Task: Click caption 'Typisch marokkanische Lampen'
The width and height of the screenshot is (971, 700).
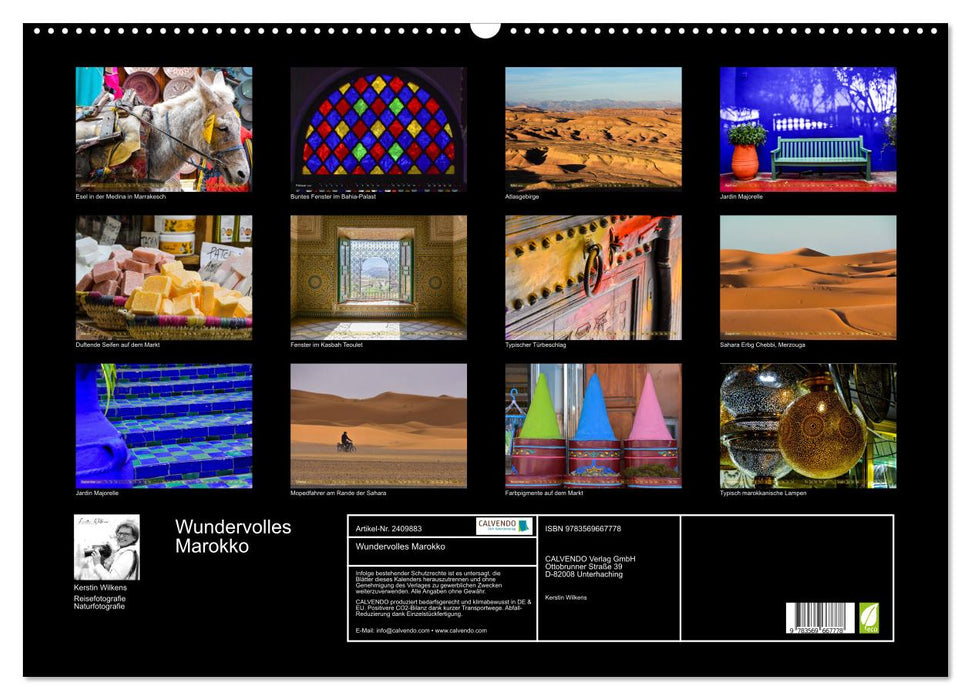Action: pyautogui.click(x=763, y=493)
